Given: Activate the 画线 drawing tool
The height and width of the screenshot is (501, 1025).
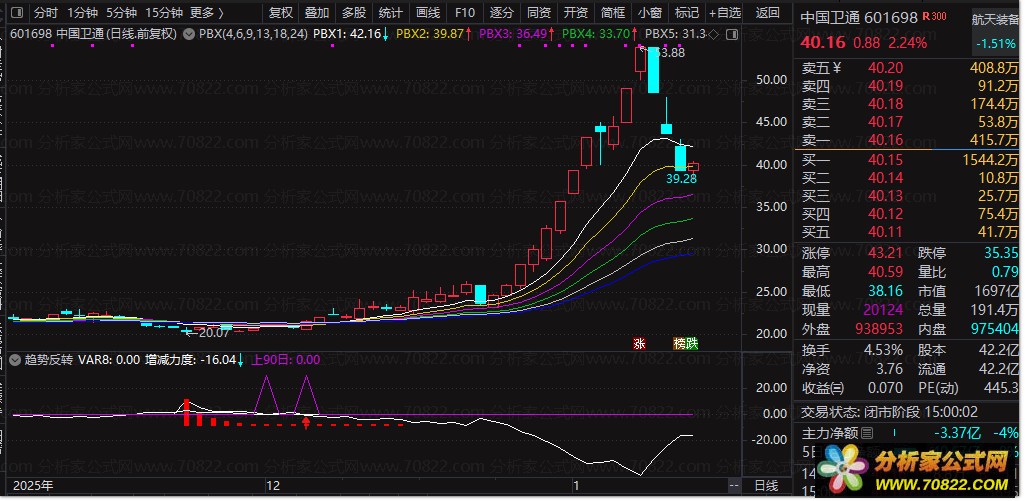Looking at the screenshot, I should (x=428, y=12).
